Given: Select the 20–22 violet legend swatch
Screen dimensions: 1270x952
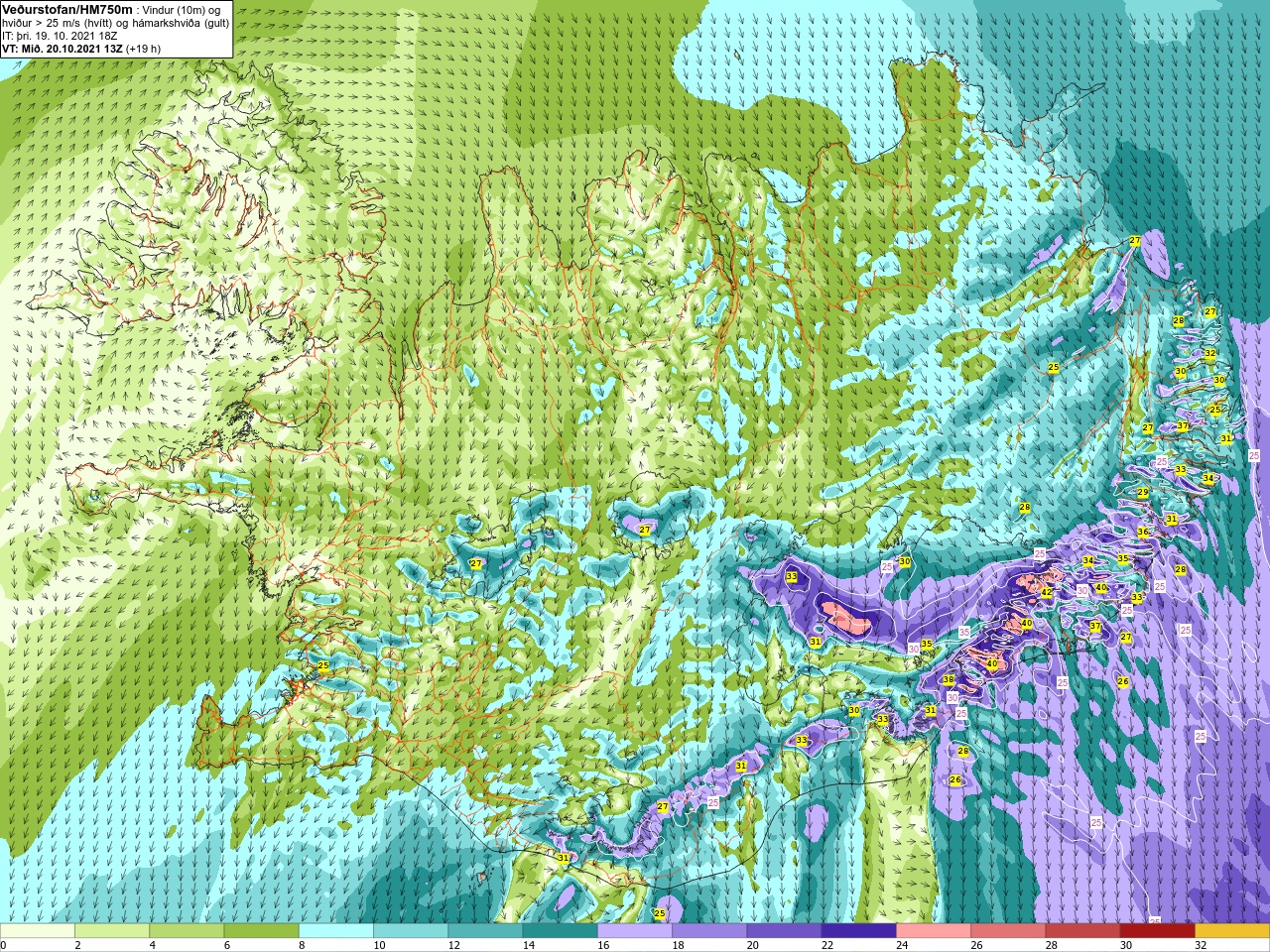Looking at the screenshot, I should [x=784, y=931].
